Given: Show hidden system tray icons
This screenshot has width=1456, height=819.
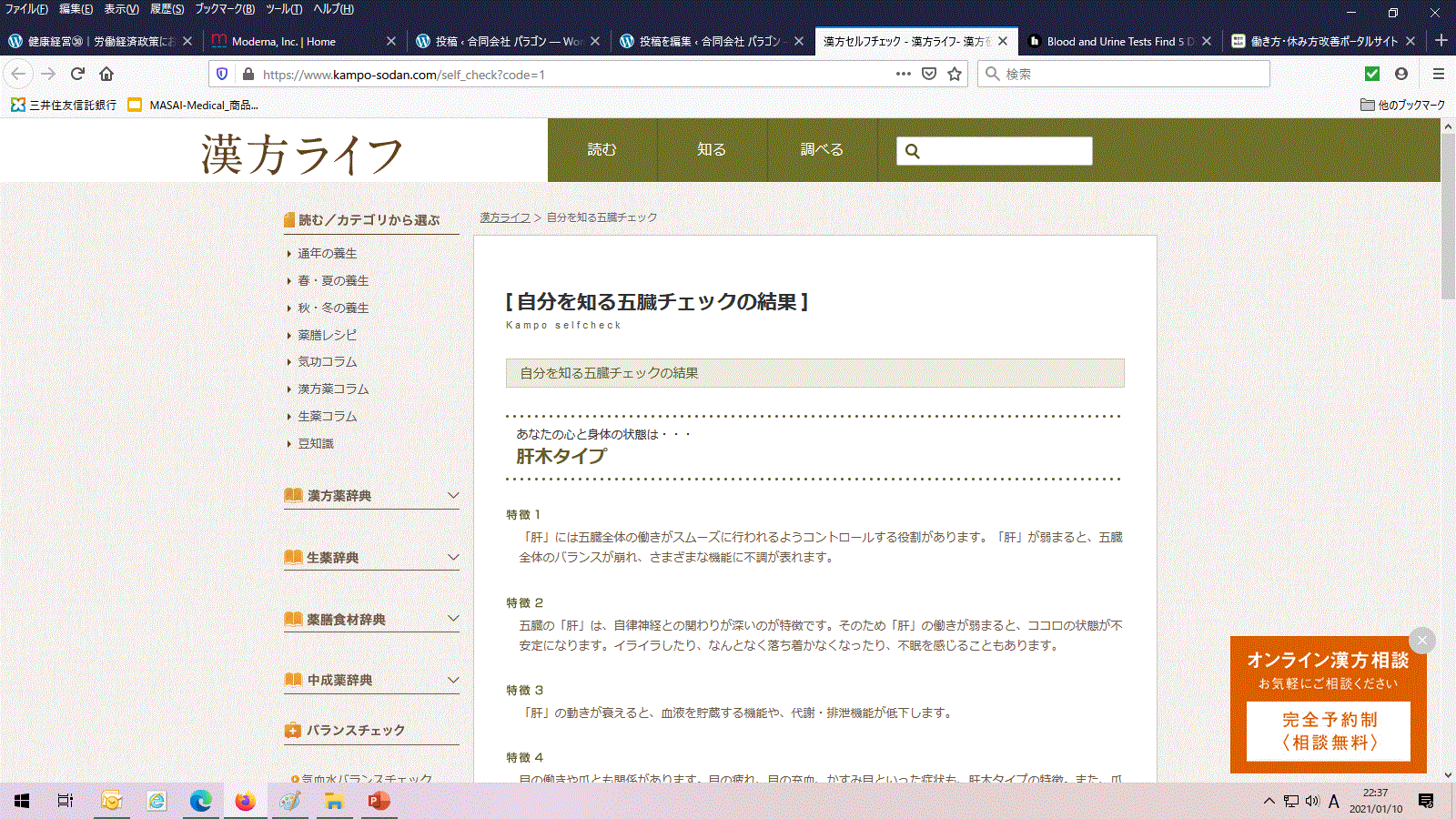Looking at the screenshot, I should (1269, 801).
